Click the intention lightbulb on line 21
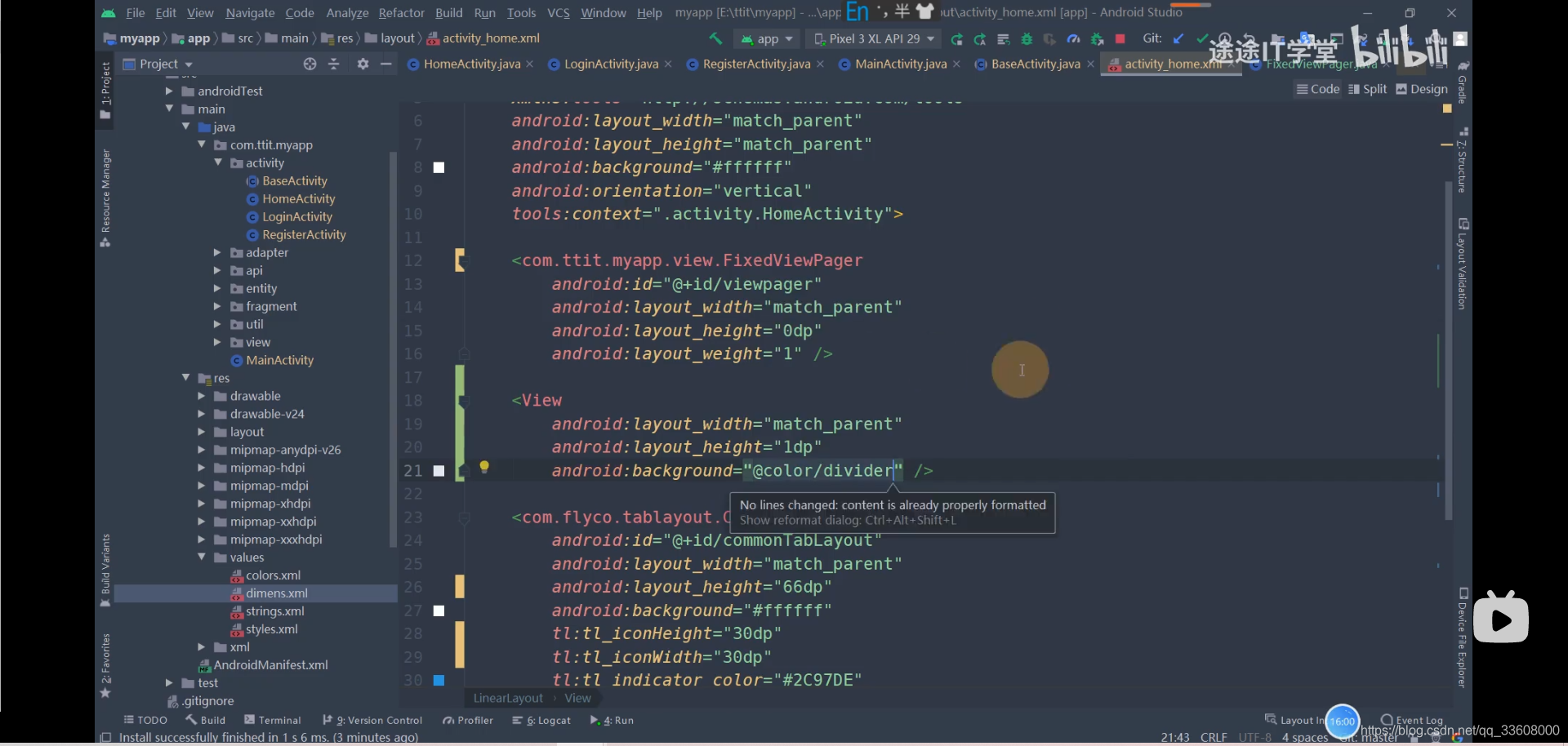 484,467
